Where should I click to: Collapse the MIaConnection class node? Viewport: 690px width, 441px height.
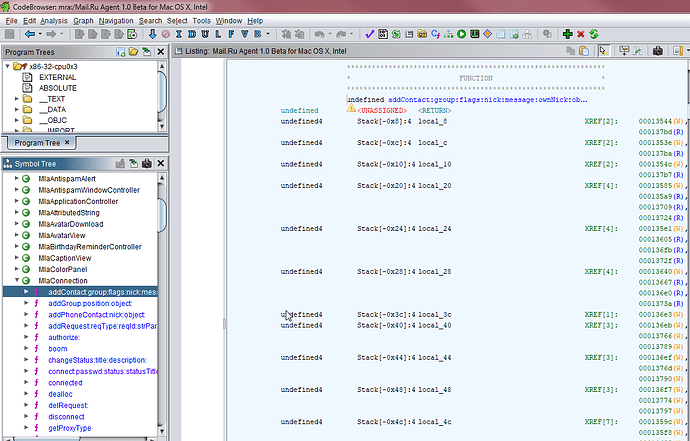(17, 280)
